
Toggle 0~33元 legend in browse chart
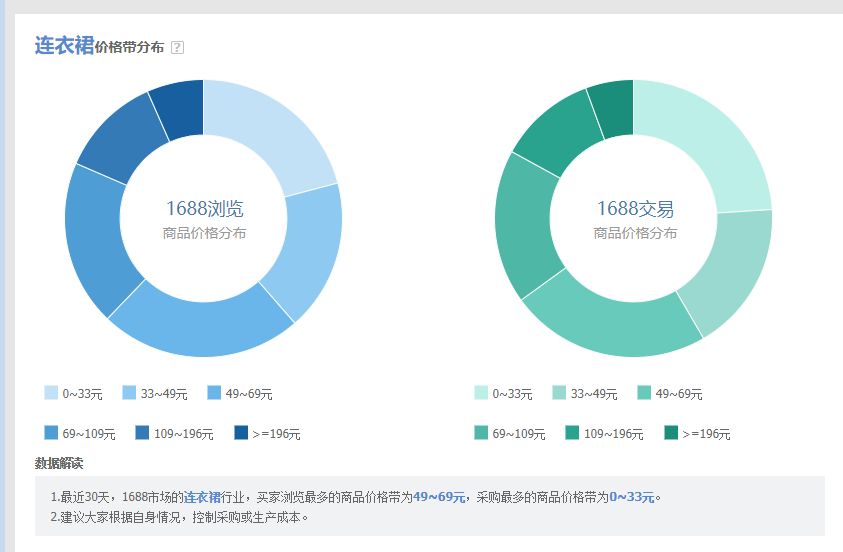pyautogui.click(x=73, y=393)
